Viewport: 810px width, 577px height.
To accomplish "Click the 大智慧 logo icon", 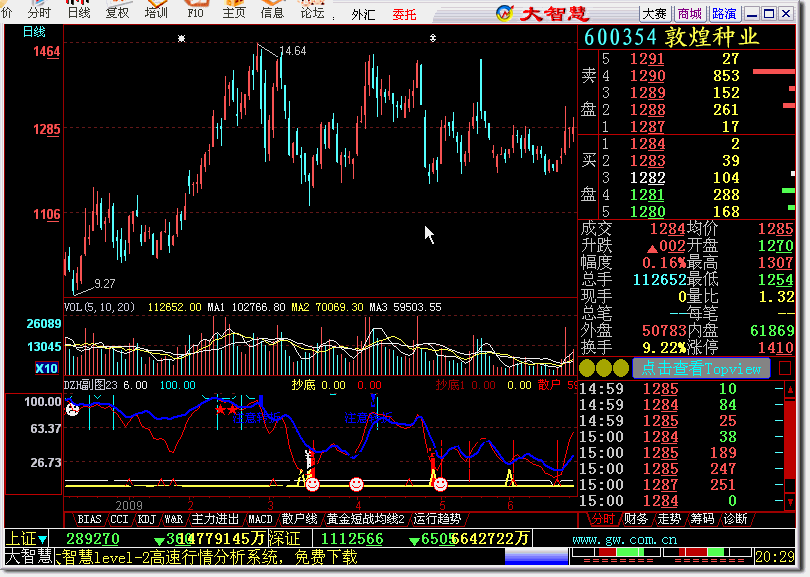I will (504, 13).
